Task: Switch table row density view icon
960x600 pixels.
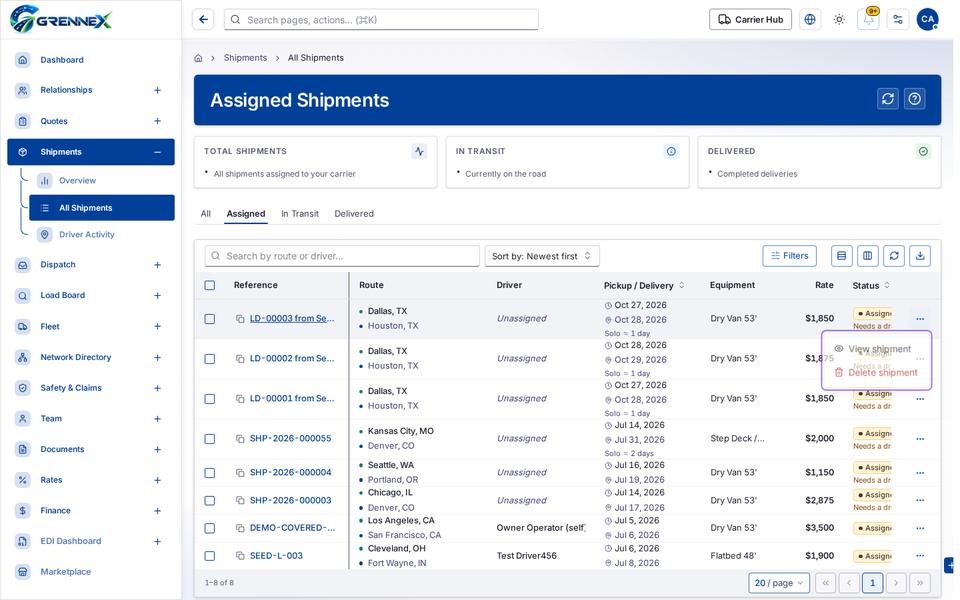Action: point(841,256)
